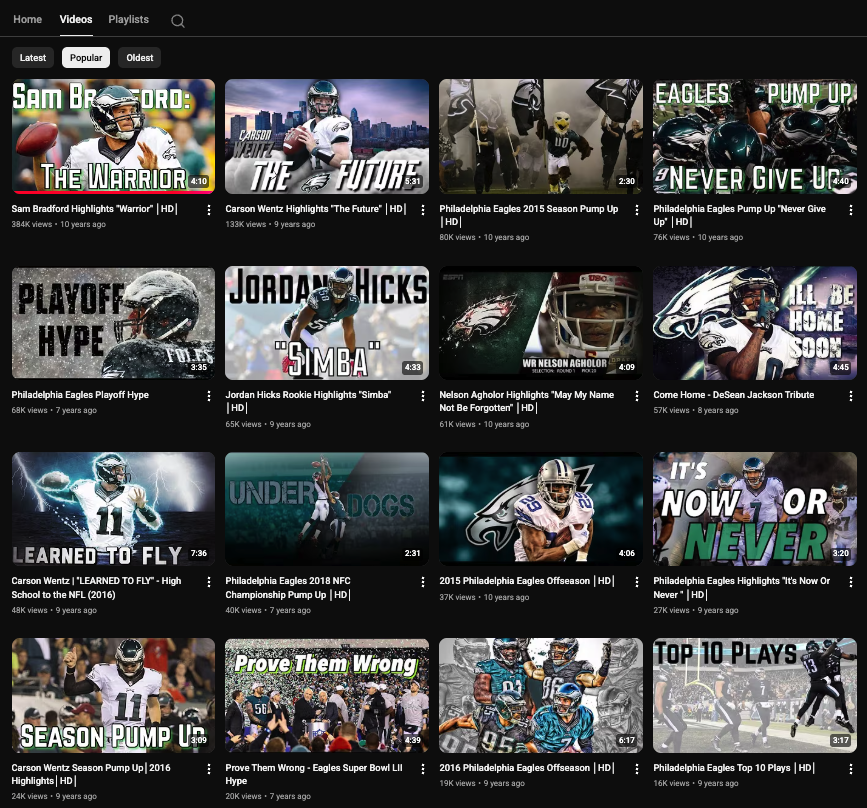Image resolution: width=867 pixels, height=808 pixels.
Task: Play the "Learned to Fly" Carson Wentz thumbnail
Action: pyautogui.click(x=113, y=509)
